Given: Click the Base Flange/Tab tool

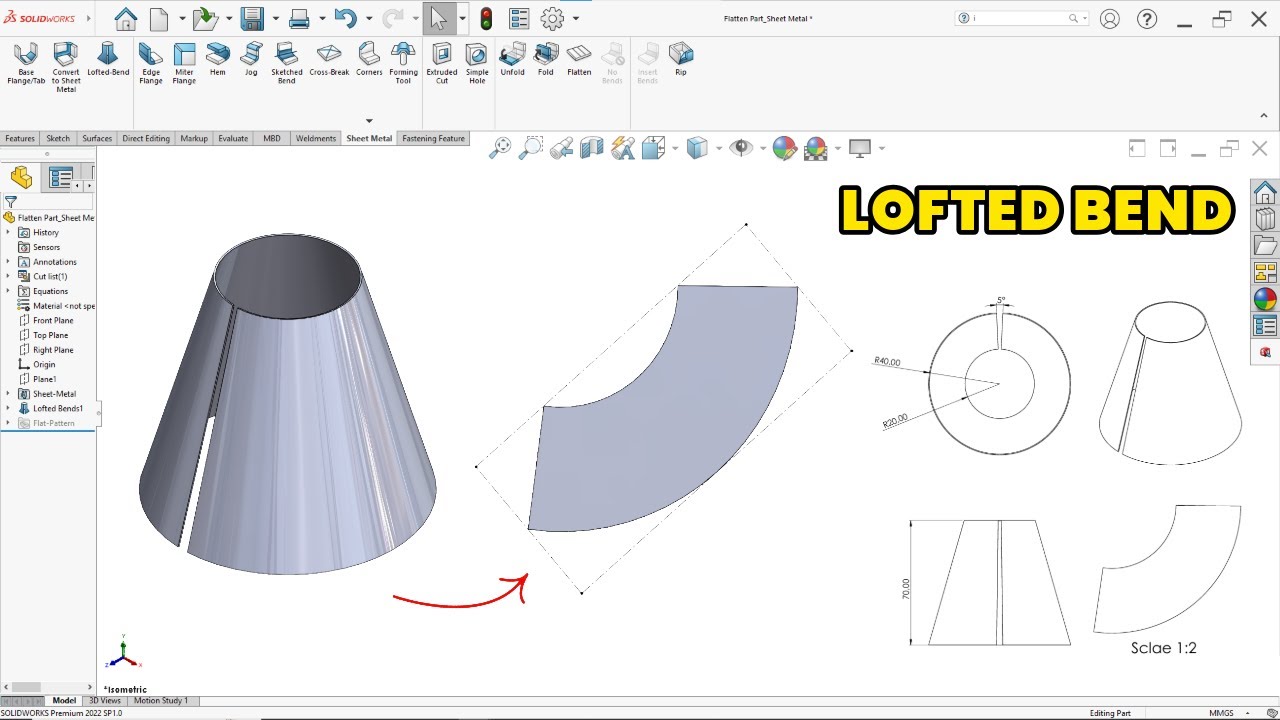Looking at the screenshot, I should (x=26, y=62).
